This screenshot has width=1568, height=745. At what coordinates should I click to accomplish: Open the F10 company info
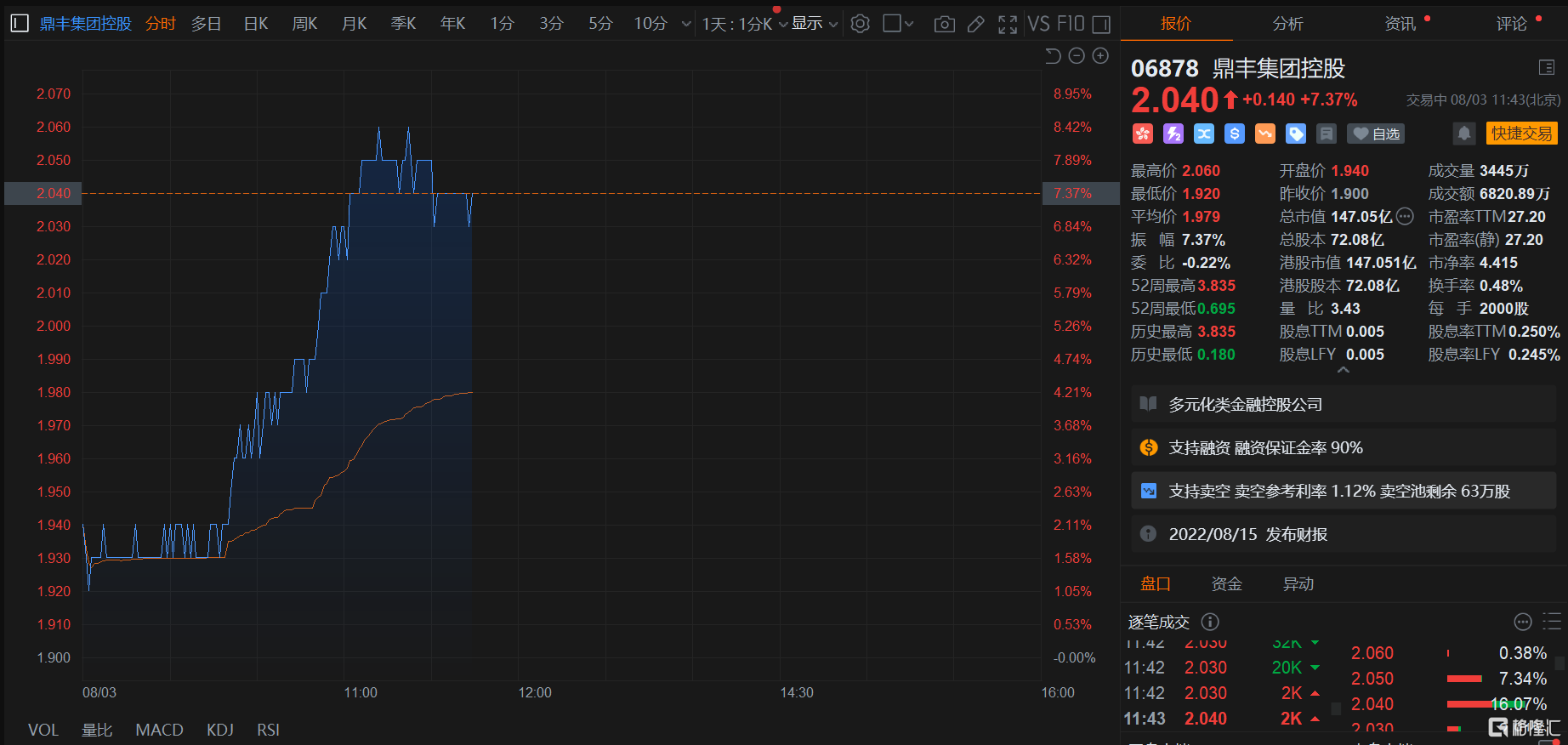pos(1071,24)
